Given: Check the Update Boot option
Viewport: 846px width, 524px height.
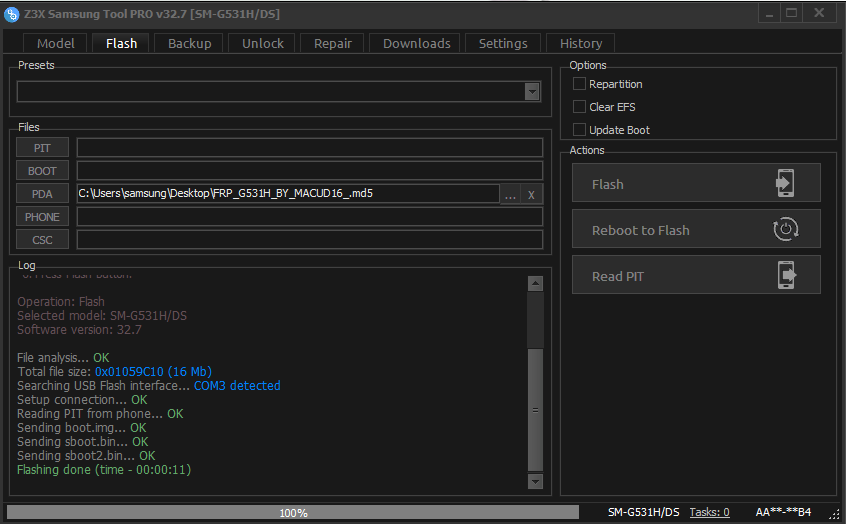Looking at the screenshot, I should click(x=579, y=130).
